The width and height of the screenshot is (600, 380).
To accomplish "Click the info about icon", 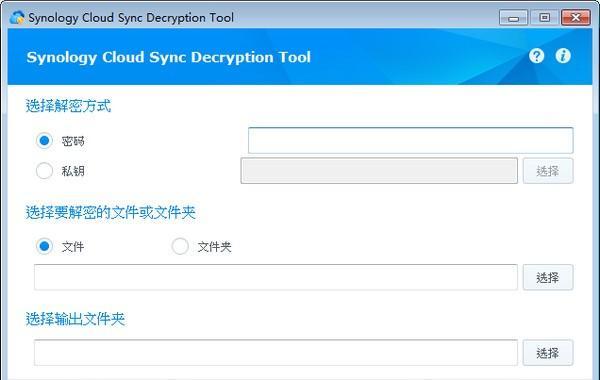I will pos(563,56).
